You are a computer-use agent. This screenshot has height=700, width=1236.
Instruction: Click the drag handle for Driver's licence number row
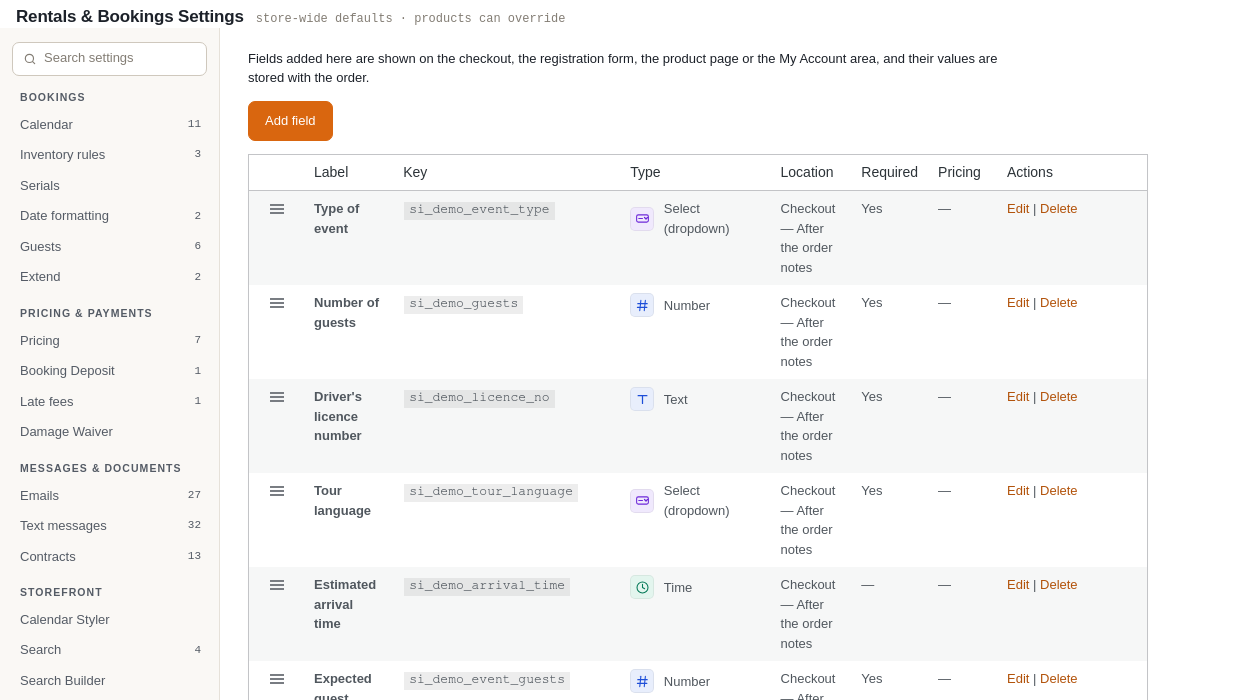277,397
